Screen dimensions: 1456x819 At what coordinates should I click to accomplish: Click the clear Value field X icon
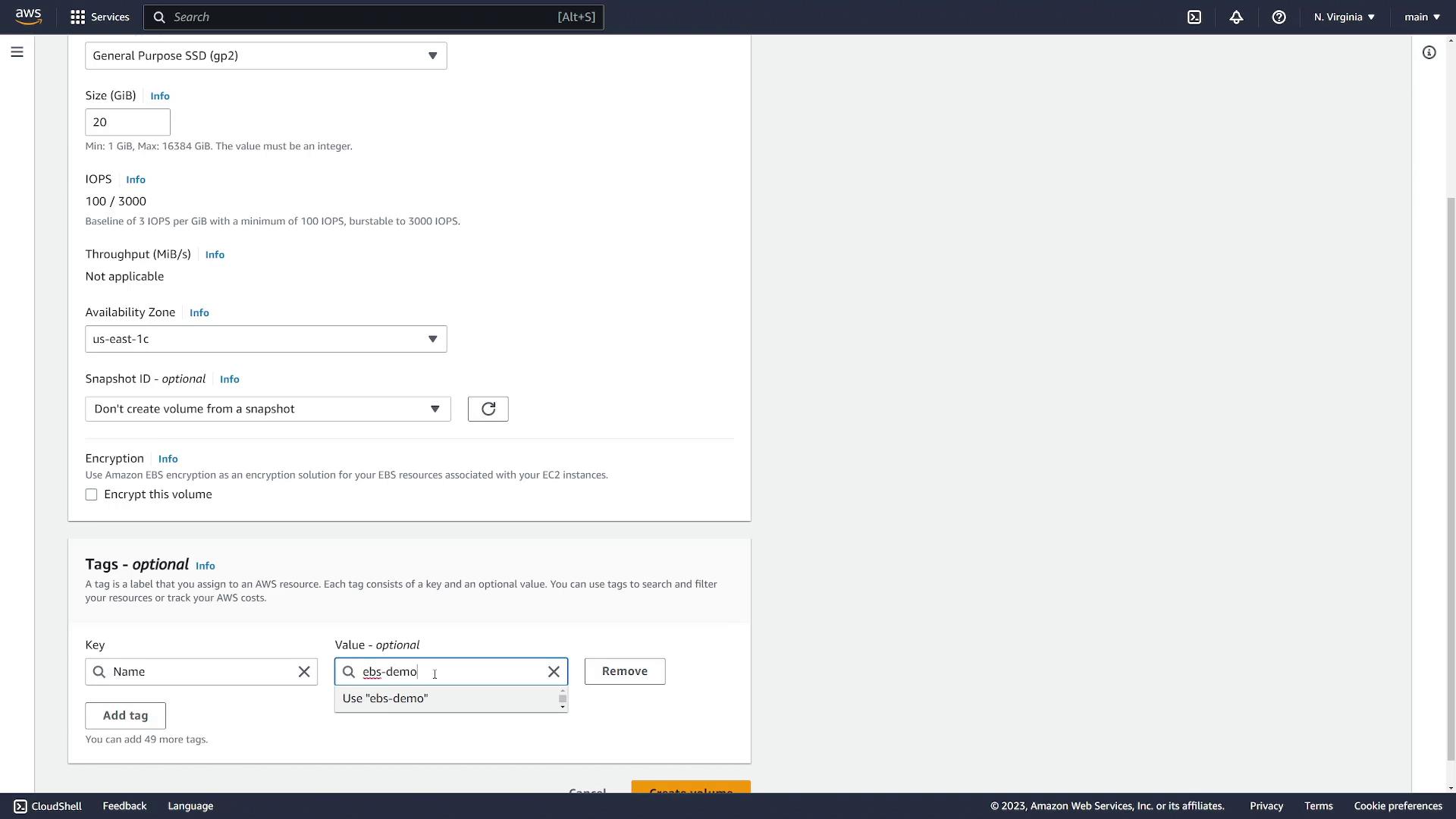tap(553, 671)
